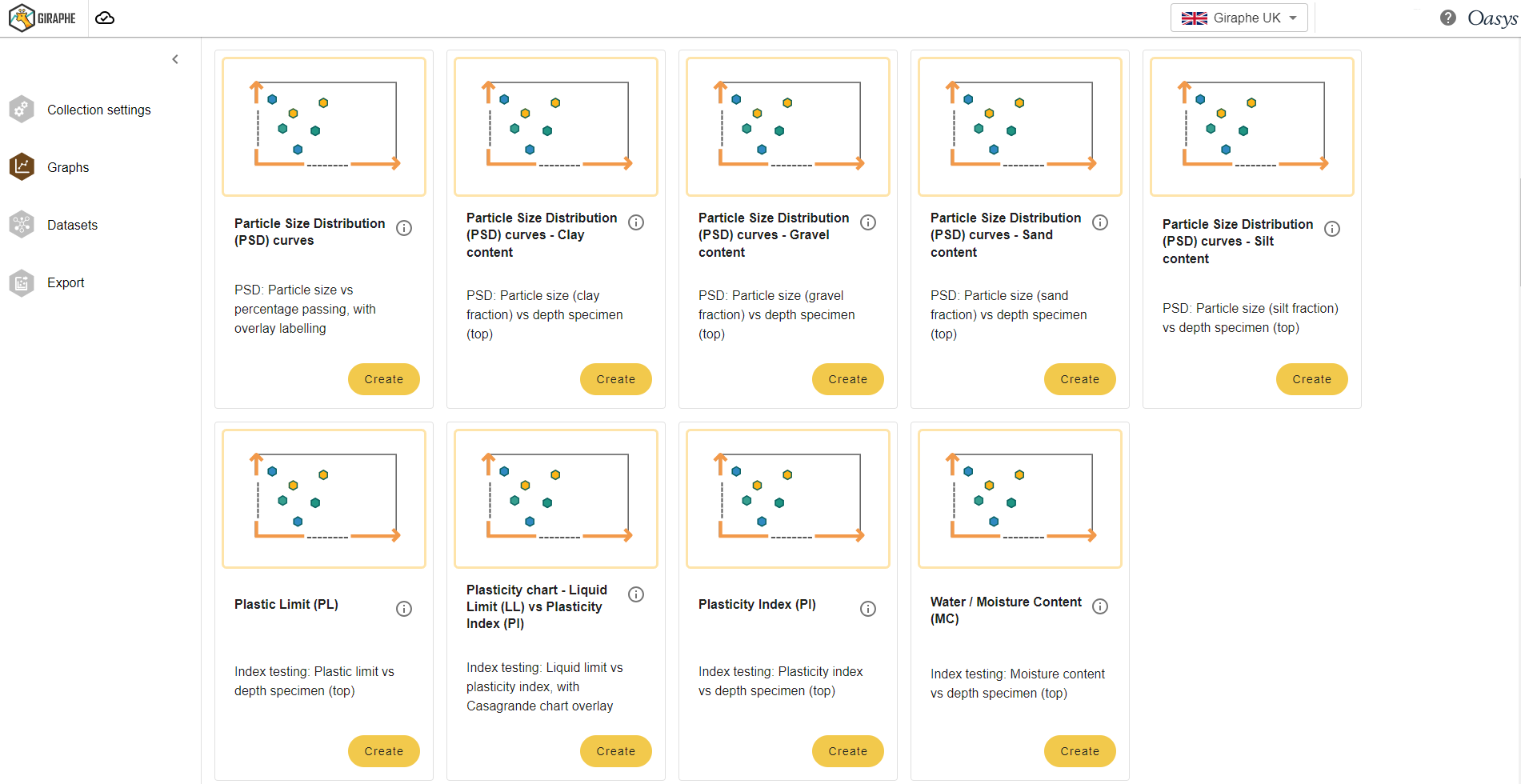Click the Giraphe logo icon
The image size is (1521, 784).
pos(22,18)
